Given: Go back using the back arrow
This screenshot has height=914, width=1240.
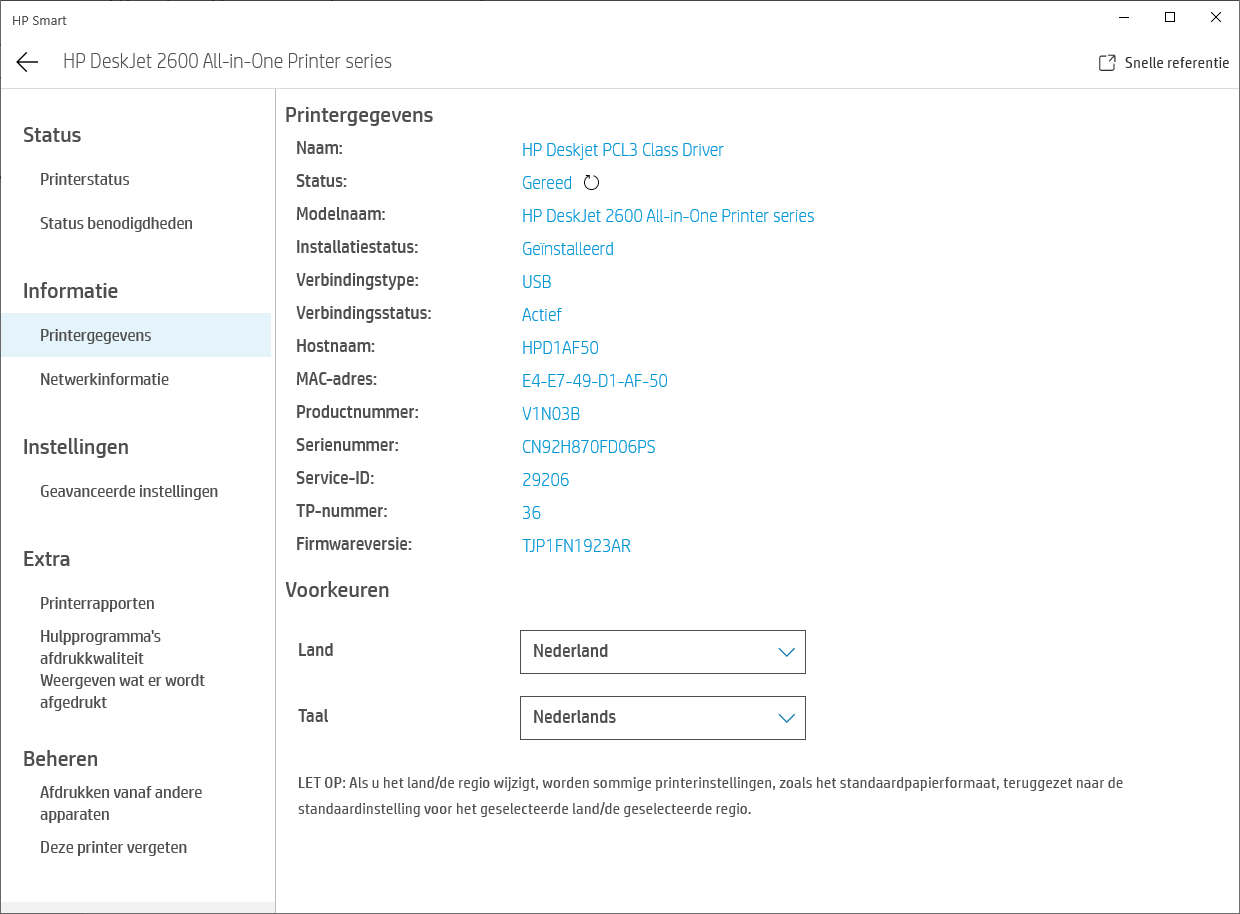Looking at the screenshot, I should pos(27,62).
